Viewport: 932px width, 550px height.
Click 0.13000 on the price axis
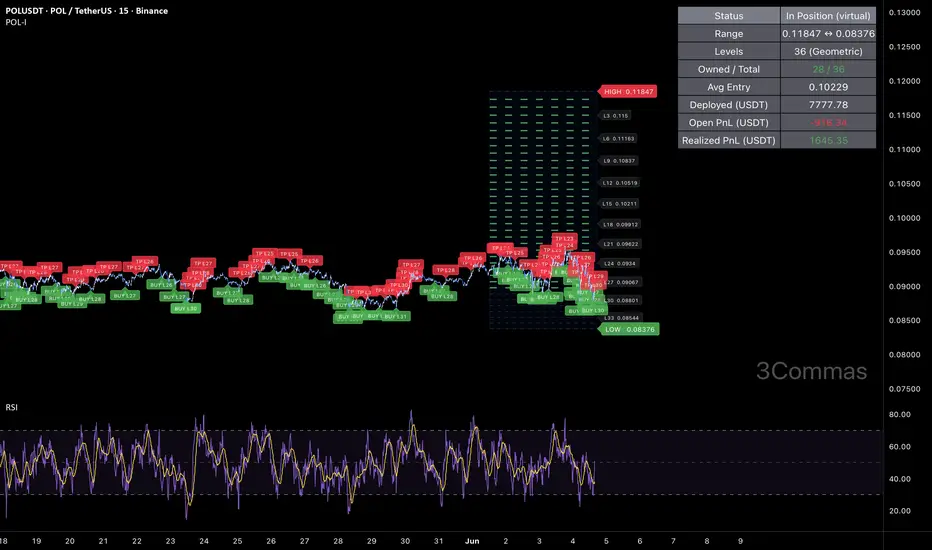[x=905, y=12]
